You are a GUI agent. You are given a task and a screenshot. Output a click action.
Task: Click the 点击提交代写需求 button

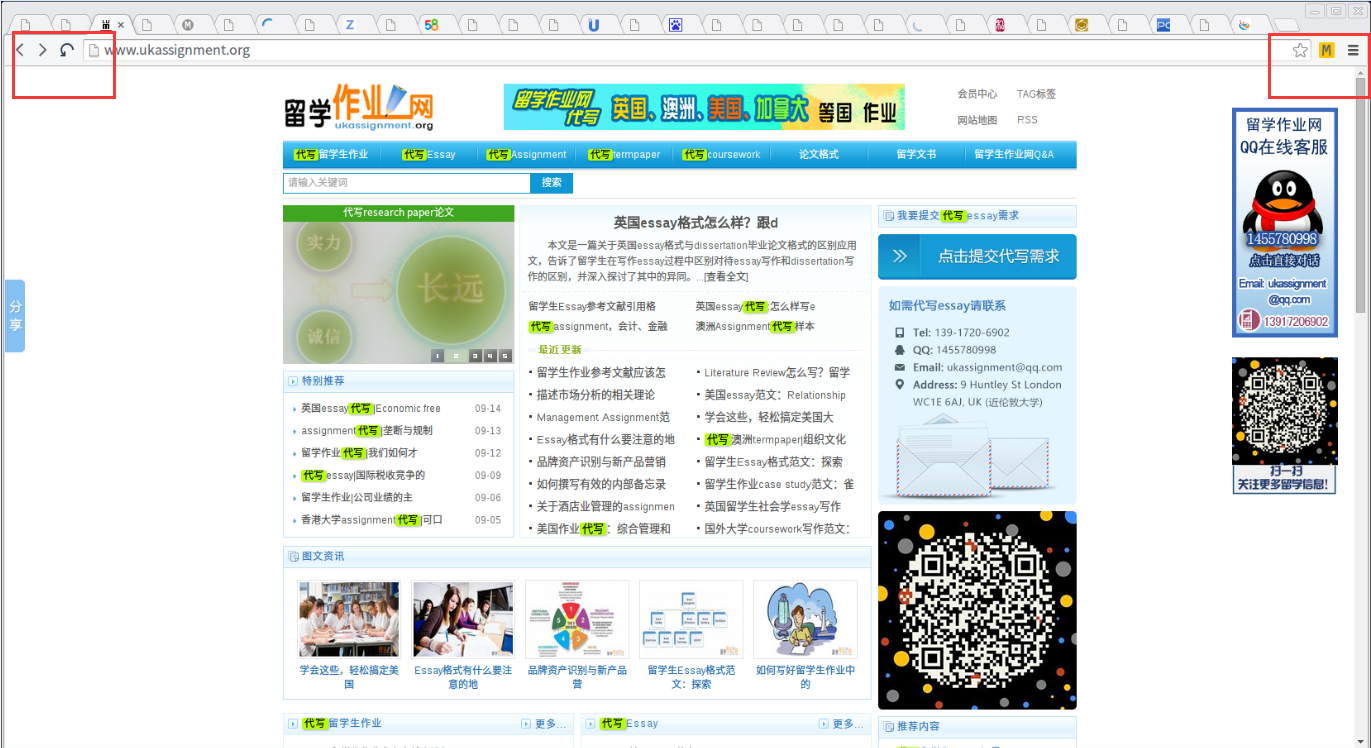tap(977, 257)
